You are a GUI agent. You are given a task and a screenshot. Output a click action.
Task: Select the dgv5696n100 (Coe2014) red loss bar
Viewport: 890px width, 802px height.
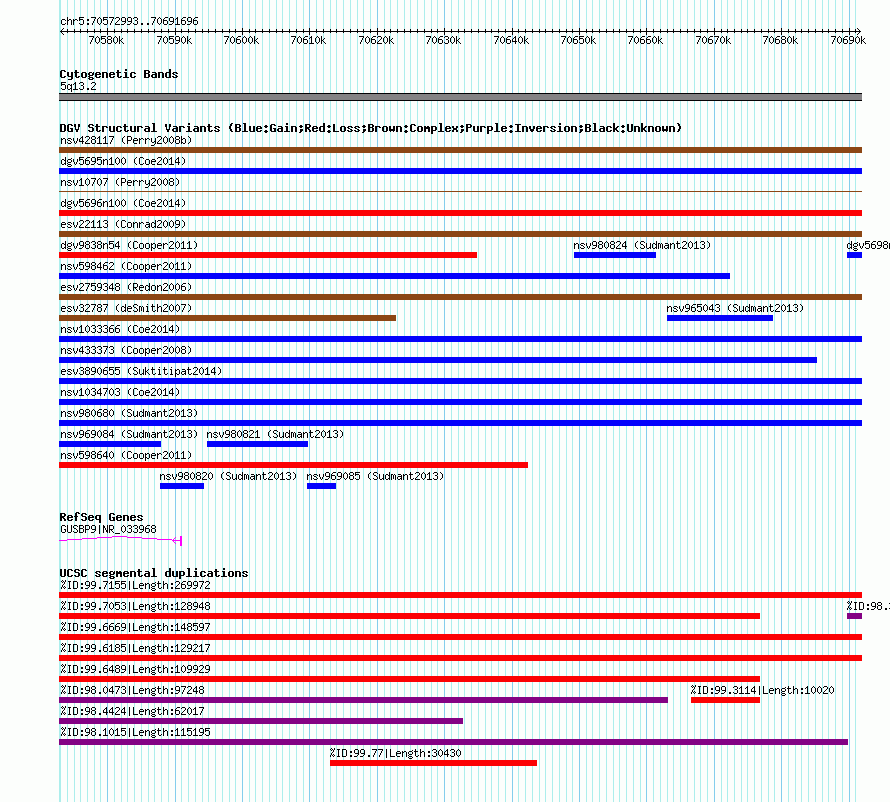click(x=460, y=213)
